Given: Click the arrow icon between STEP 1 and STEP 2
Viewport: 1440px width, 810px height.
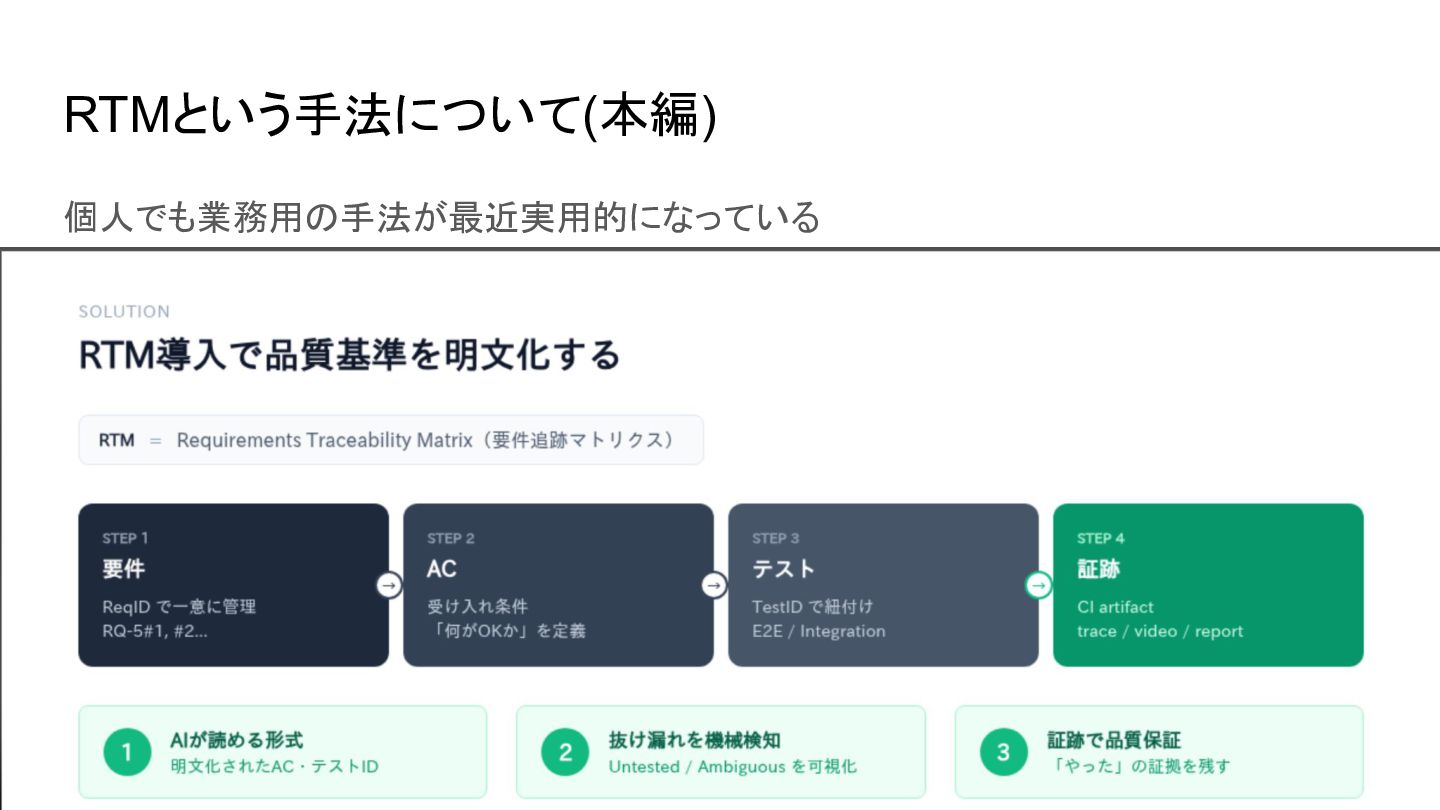Looking at the screenshot, I should [x=389, y=585].
